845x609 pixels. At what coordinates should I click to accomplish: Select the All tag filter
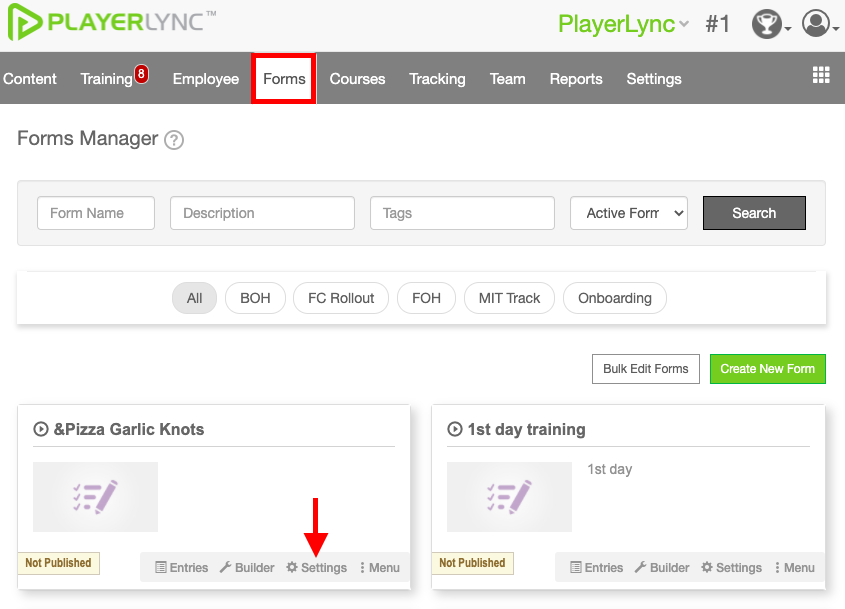coord(195,298)
